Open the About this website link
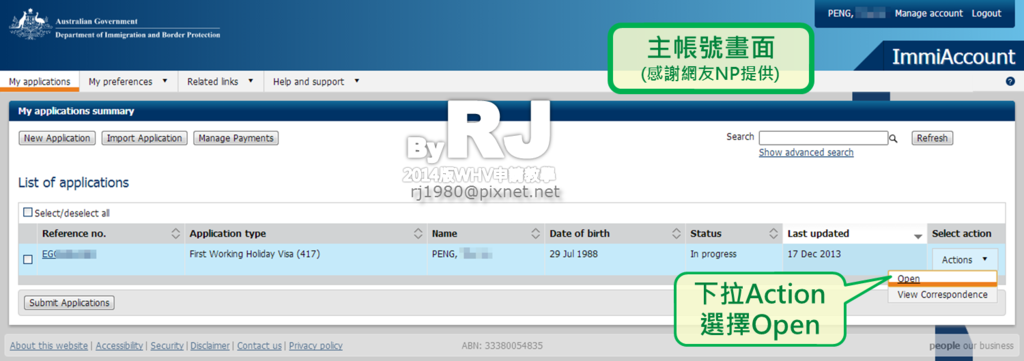Image resolution: width=1024 pixels, height=361 pixels. [x=49, y=346]
